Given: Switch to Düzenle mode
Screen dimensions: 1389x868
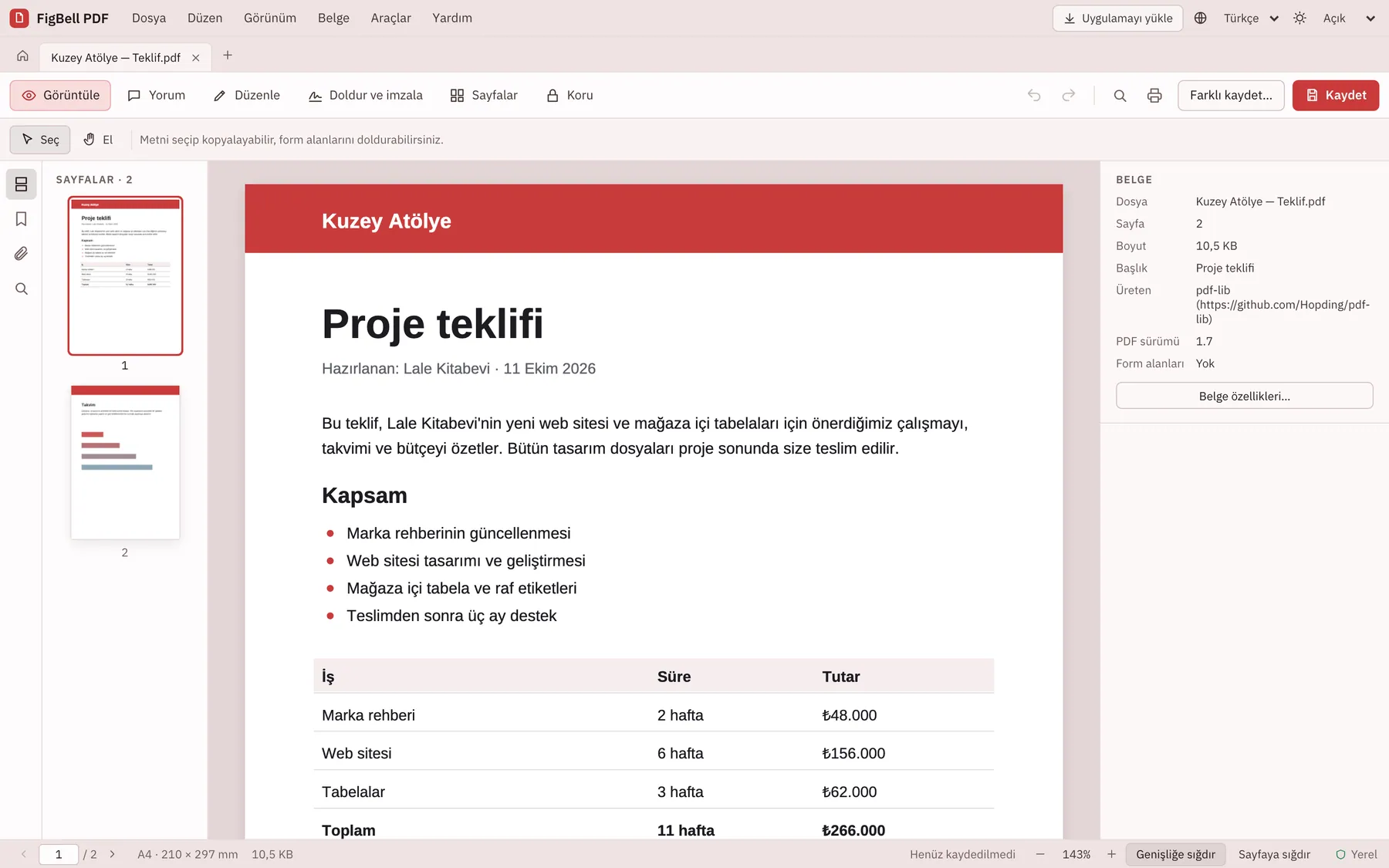Looking at the screenshot, I should (x=247, y=96).
